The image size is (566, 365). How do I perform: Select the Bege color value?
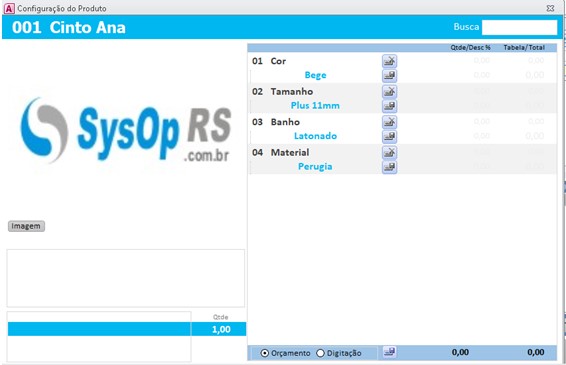click(x=315, y=75)
